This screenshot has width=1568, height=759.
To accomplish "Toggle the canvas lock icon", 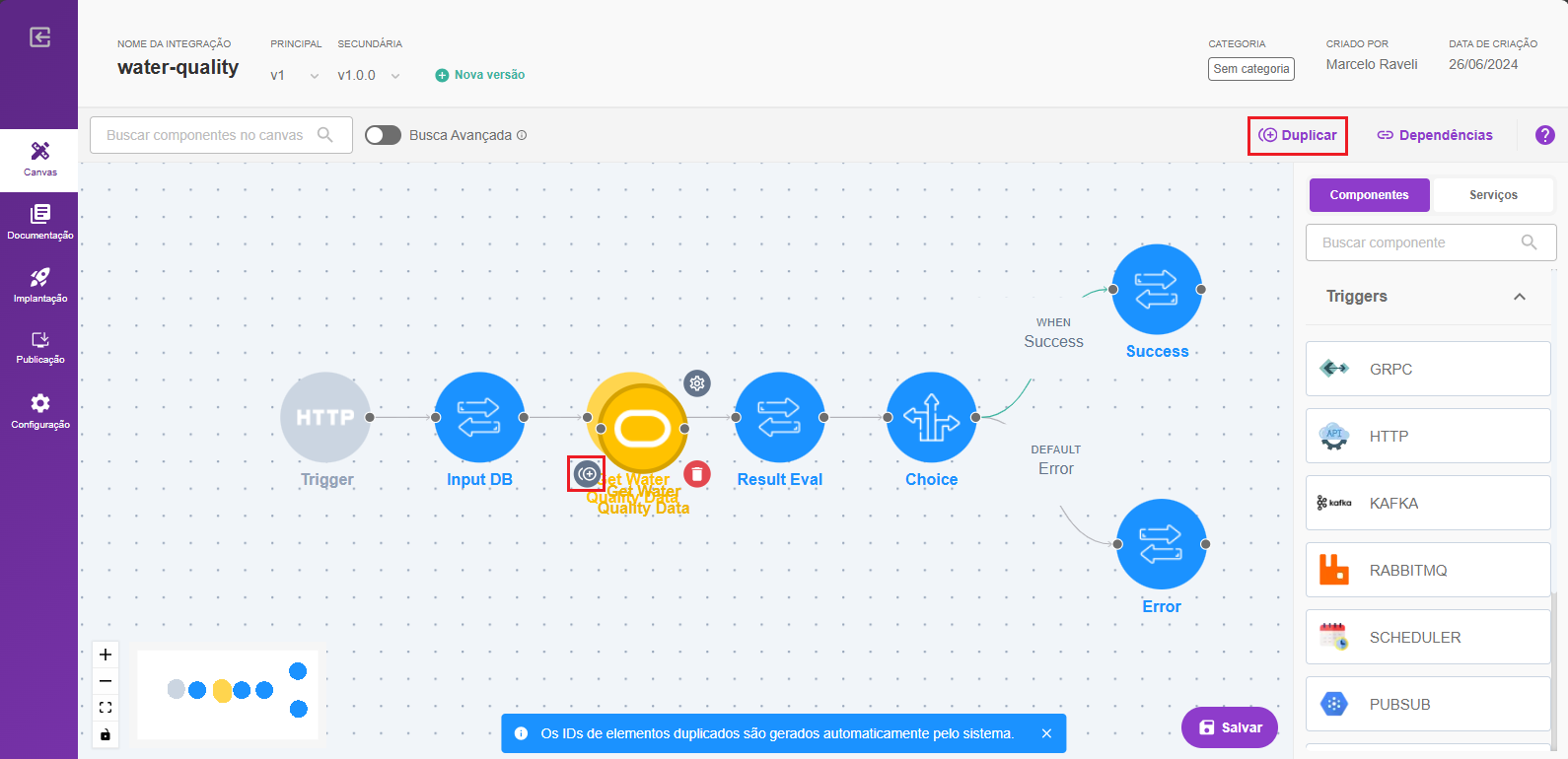I will point(106,734).
